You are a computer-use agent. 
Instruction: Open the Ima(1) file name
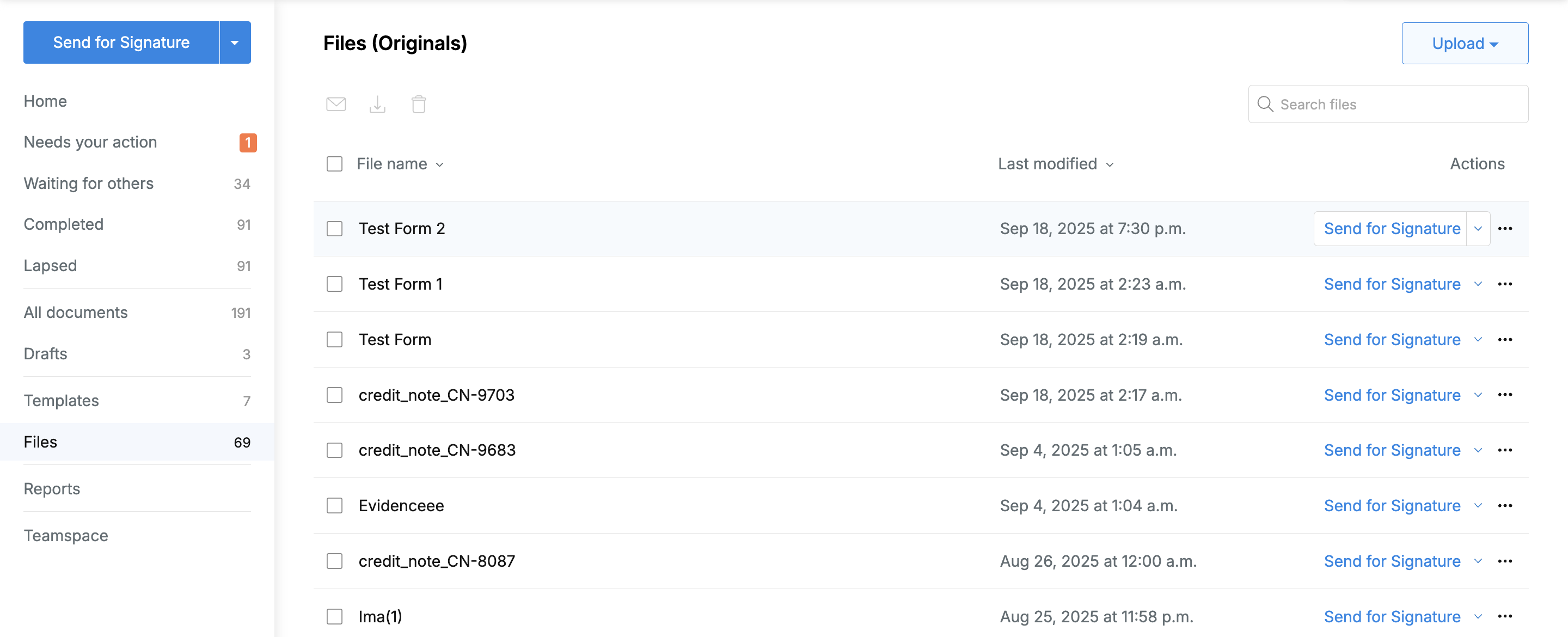pos(381,616)
